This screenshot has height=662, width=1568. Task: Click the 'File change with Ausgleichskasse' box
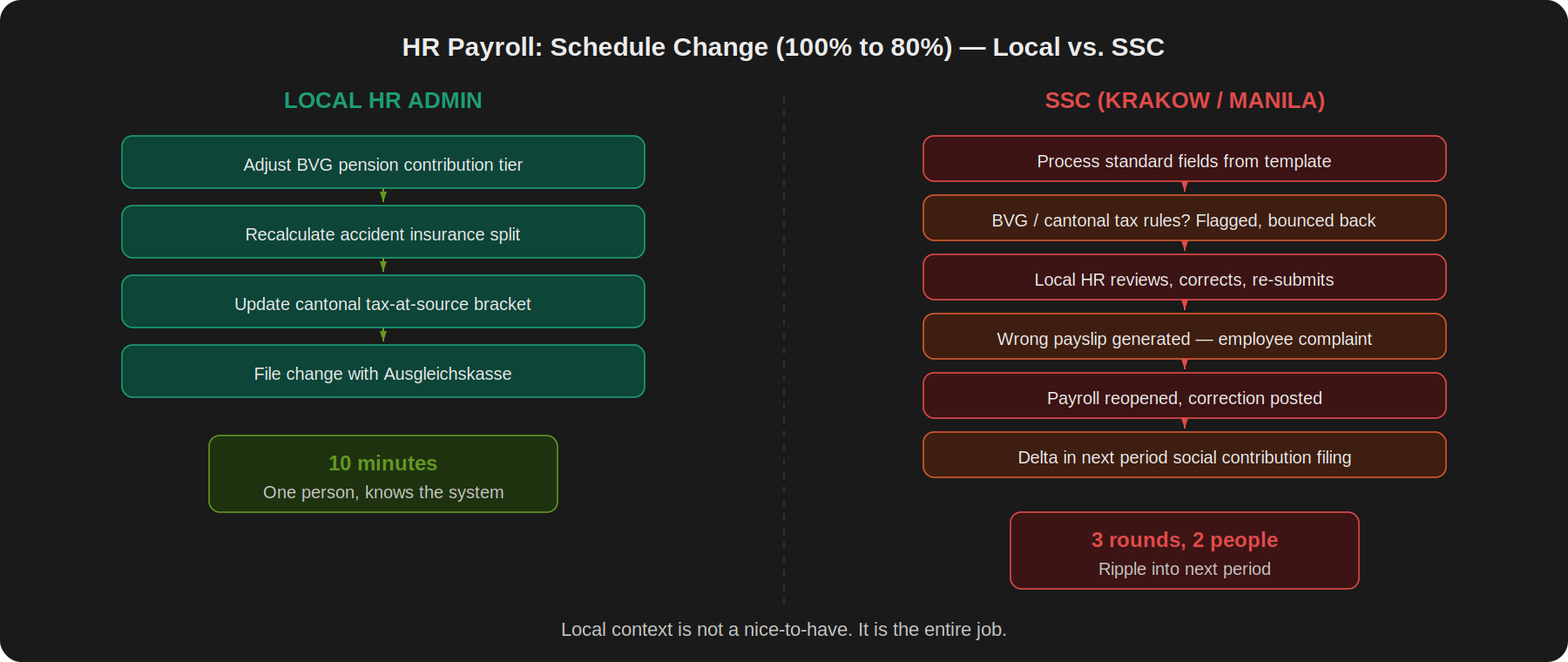pyautogui.click(x=383, y=371)
